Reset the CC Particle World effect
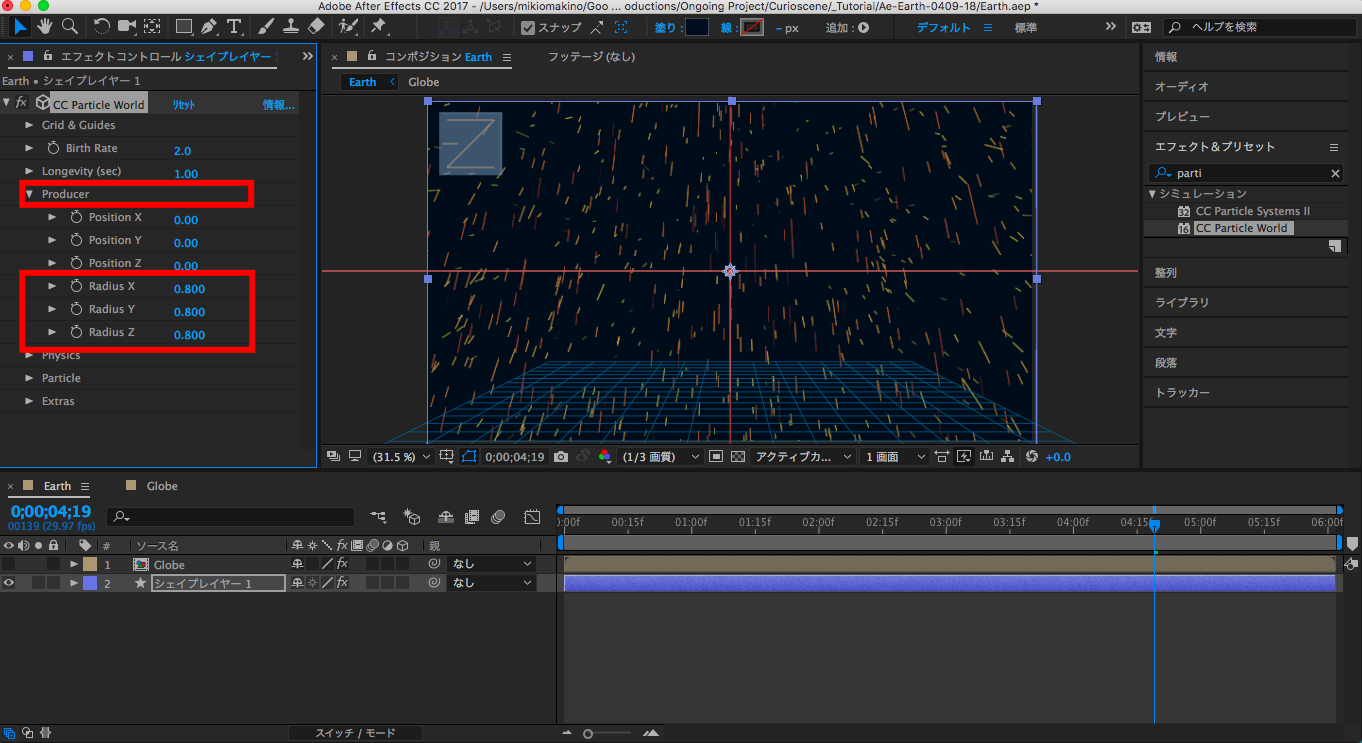This screenshot has height=743, width=1362. pyautogui.click(x=184, y=104)
